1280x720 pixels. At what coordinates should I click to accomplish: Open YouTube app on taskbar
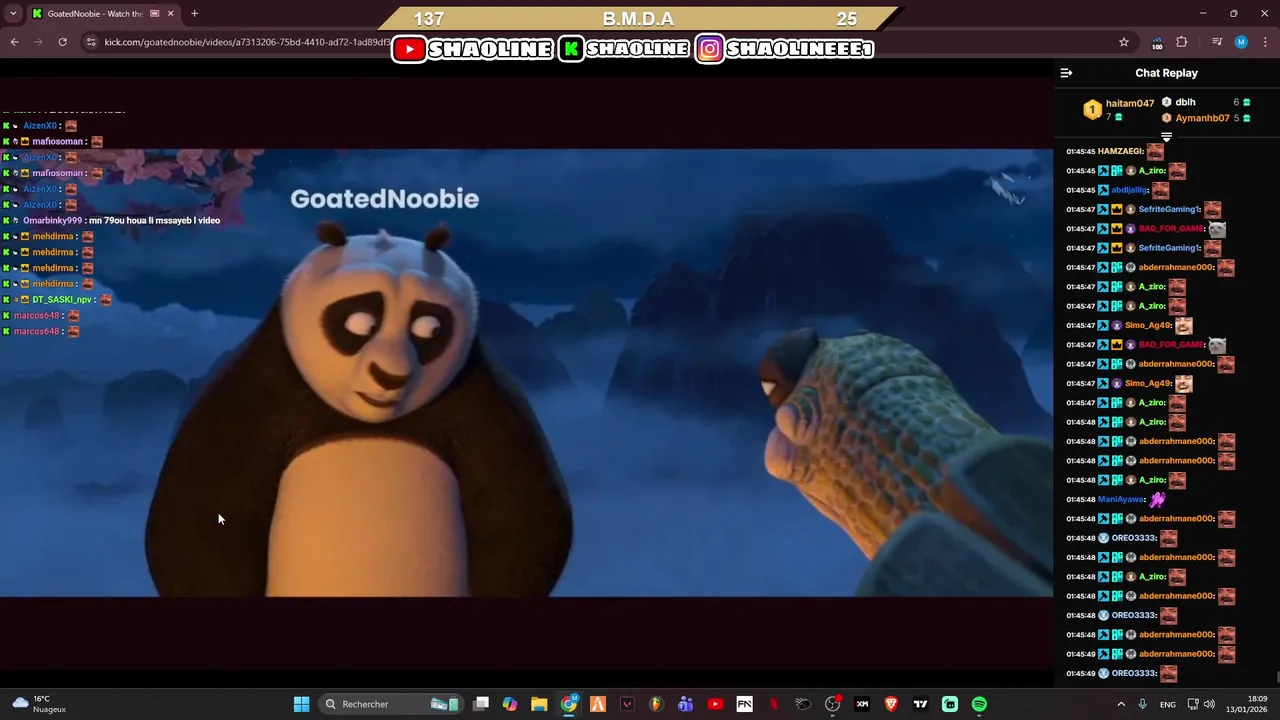coord(715,704)
